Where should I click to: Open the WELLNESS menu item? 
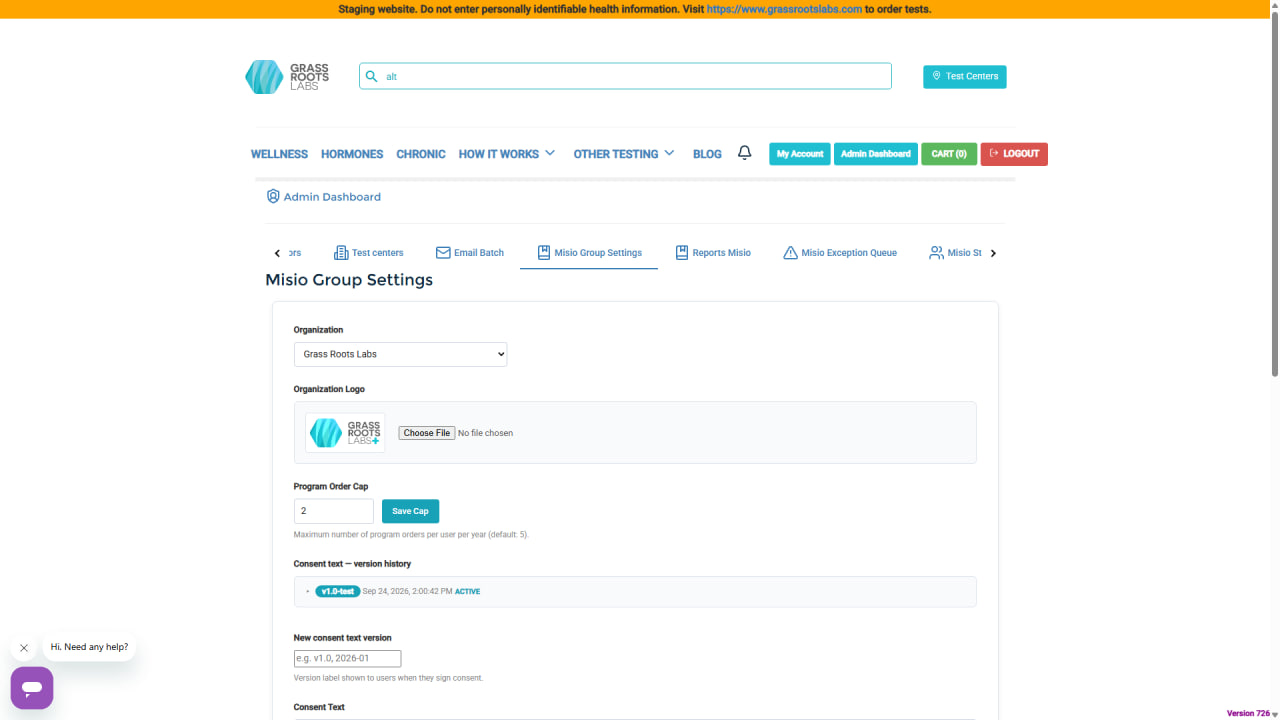[x=279, y=154]
